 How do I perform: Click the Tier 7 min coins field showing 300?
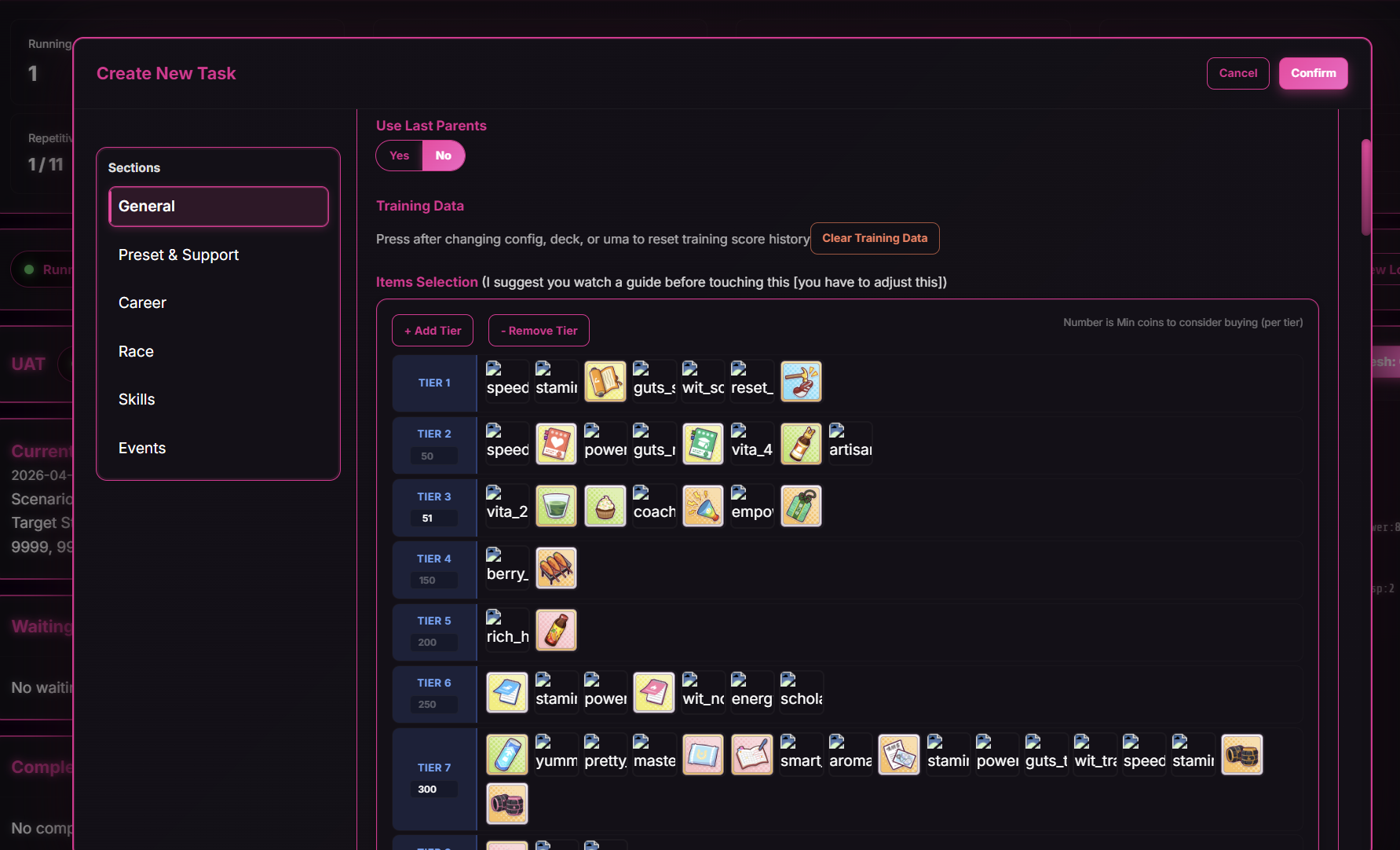click(x=434, y=789)
